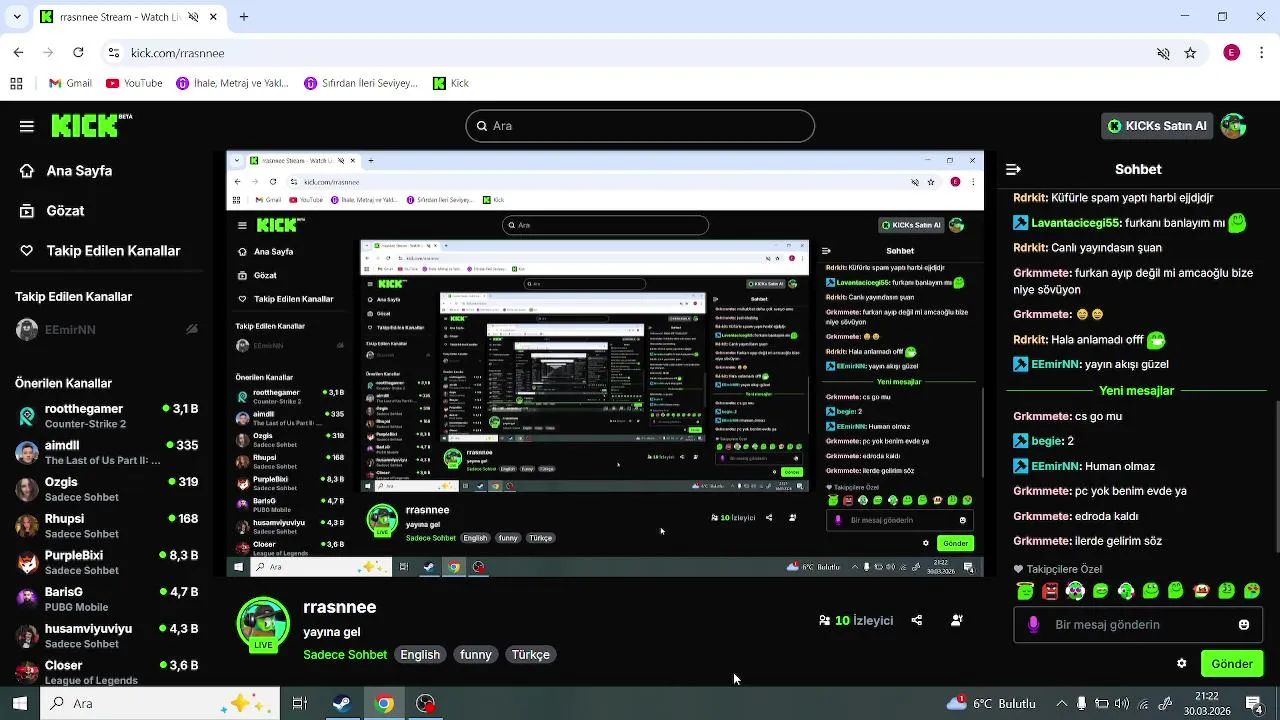Go back in browser
The height and width of the screenshot is (720, 1280).
tap(19, 53)
